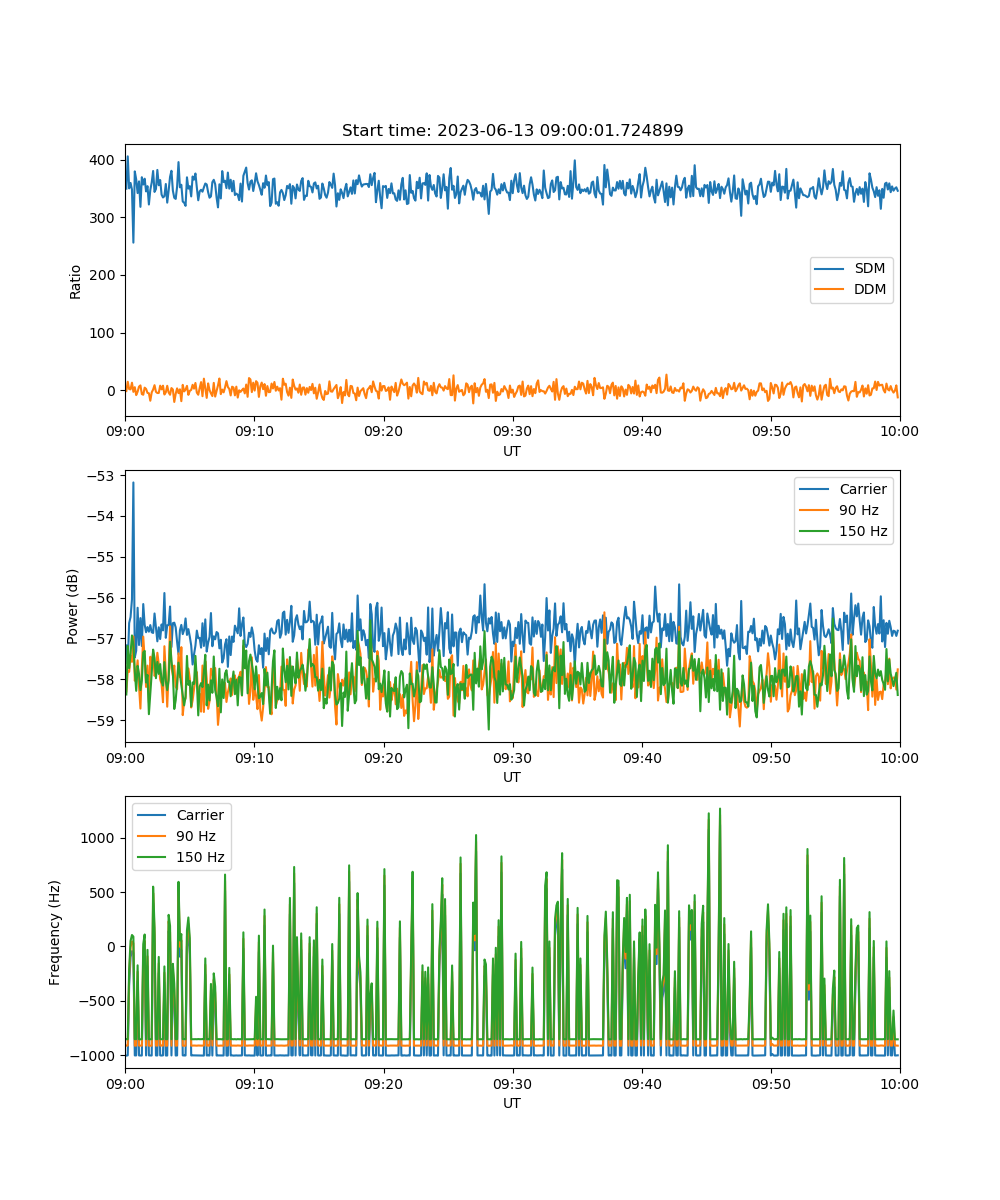Click the 09:50 tick under the Frequency plot
This screenshot has height=1200, width=1000.
pos(771,1083)
